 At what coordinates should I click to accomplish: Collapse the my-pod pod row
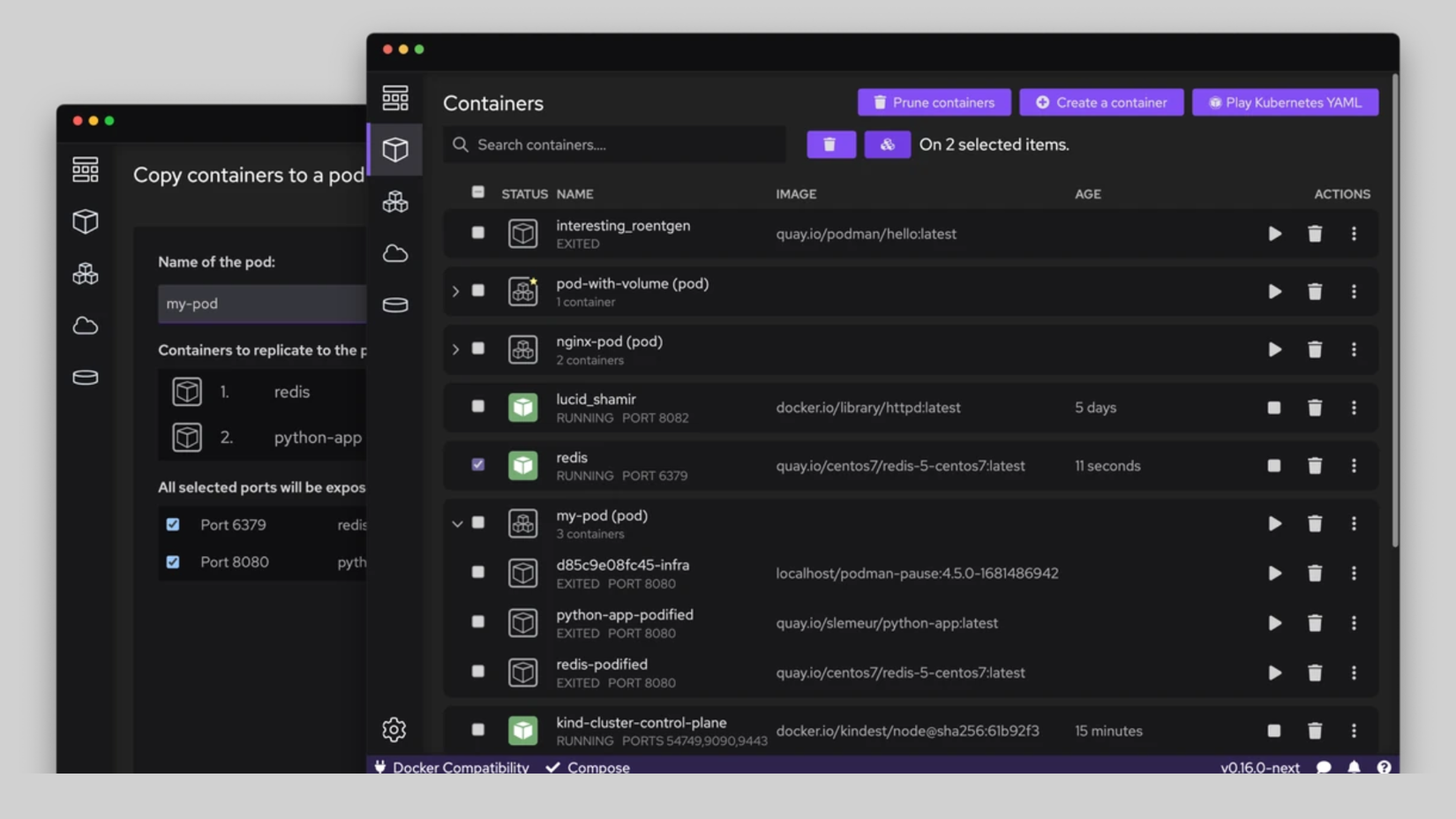point(456,522)
